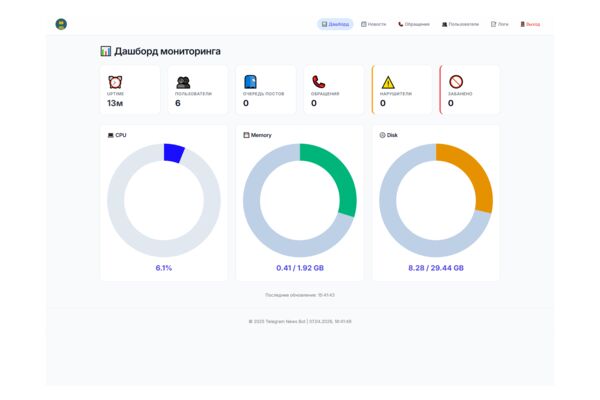
Task: Open the Обращения nav item
Action: (414, 24)
